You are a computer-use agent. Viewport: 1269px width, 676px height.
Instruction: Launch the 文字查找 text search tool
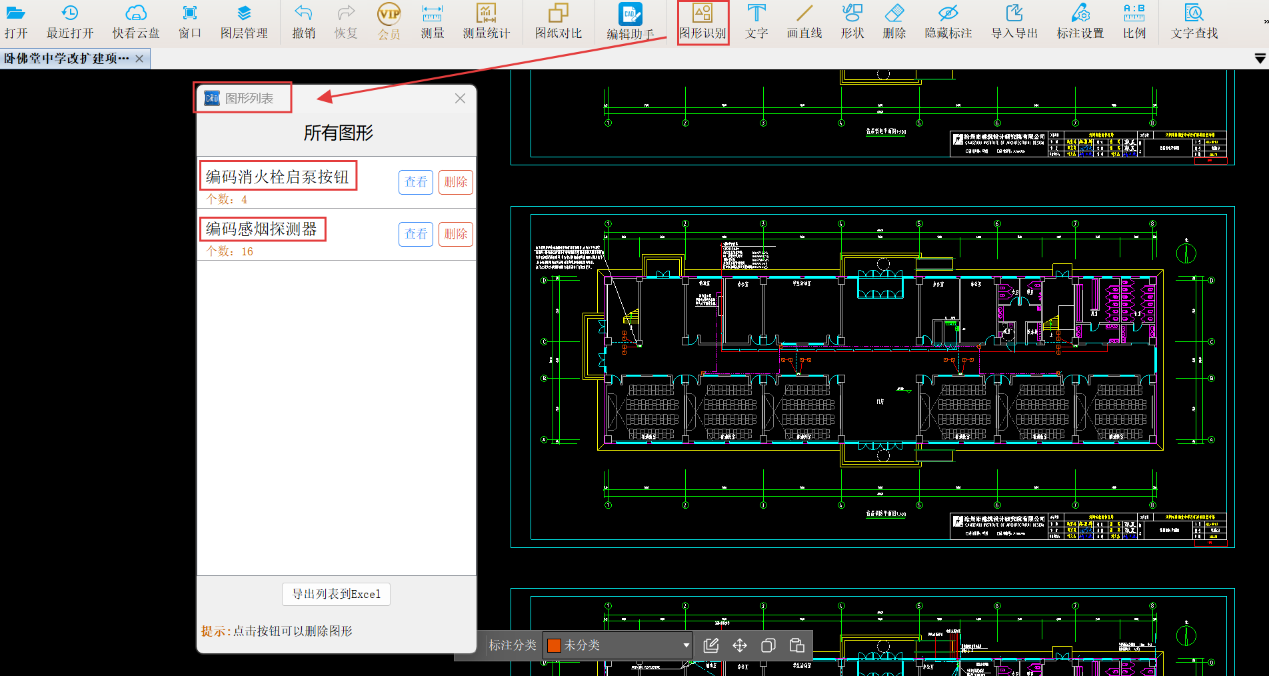[x=1194, y=21]
